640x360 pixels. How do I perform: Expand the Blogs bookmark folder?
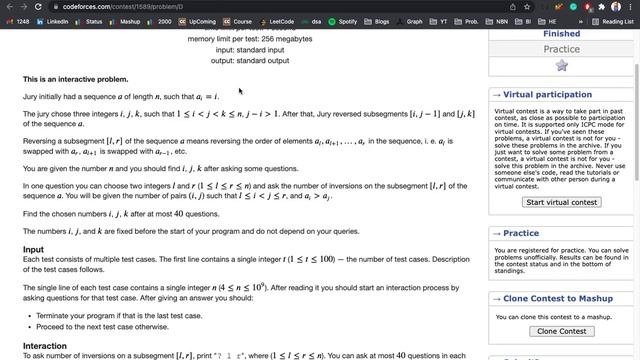click(x=377, y=22)
